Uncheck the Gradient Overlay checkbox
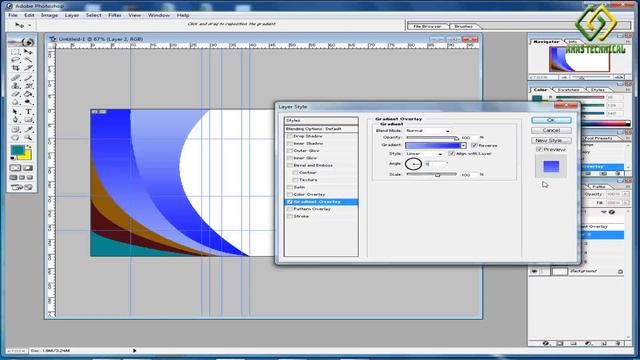This screenshot has width=640, height=360. [290, 202]
